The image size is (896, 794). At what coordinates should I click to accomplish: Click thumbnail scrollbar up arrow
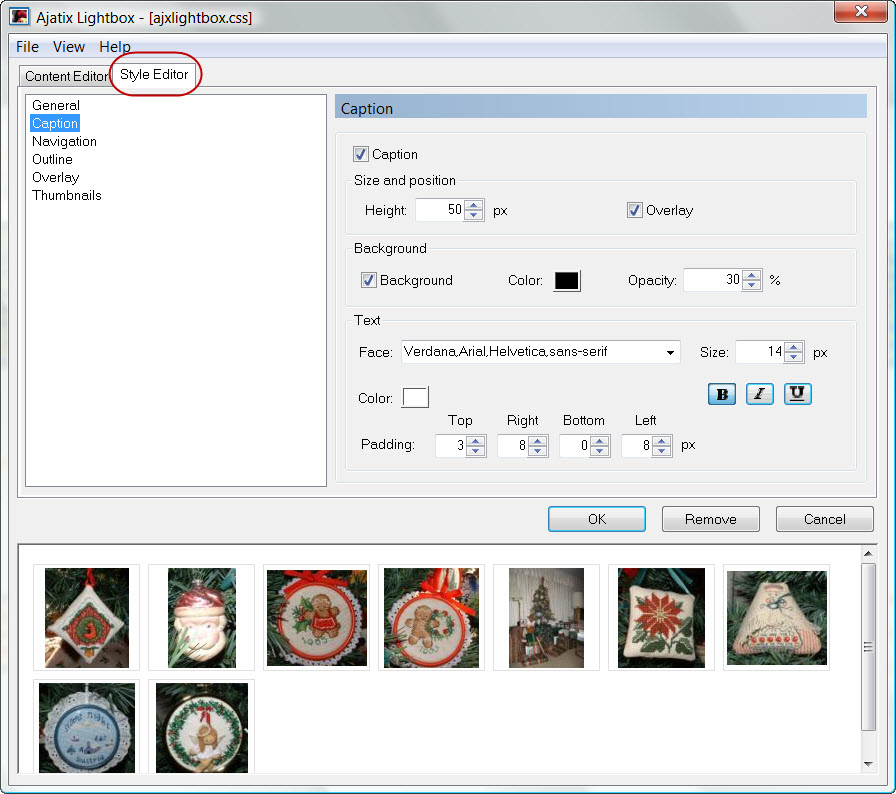[x=868, y=554]
